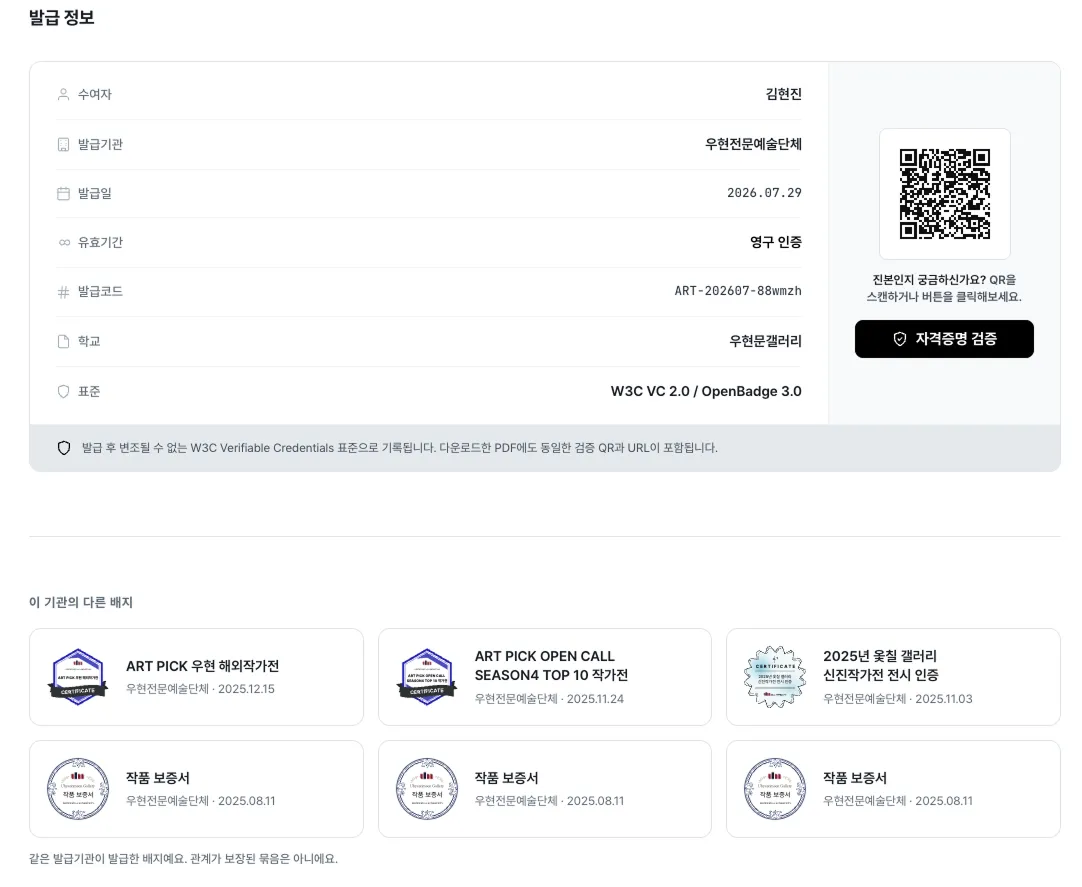This screenshot has width=1082, height=887.
Task: Select the validity value 영구 인증
Action: 776,242
